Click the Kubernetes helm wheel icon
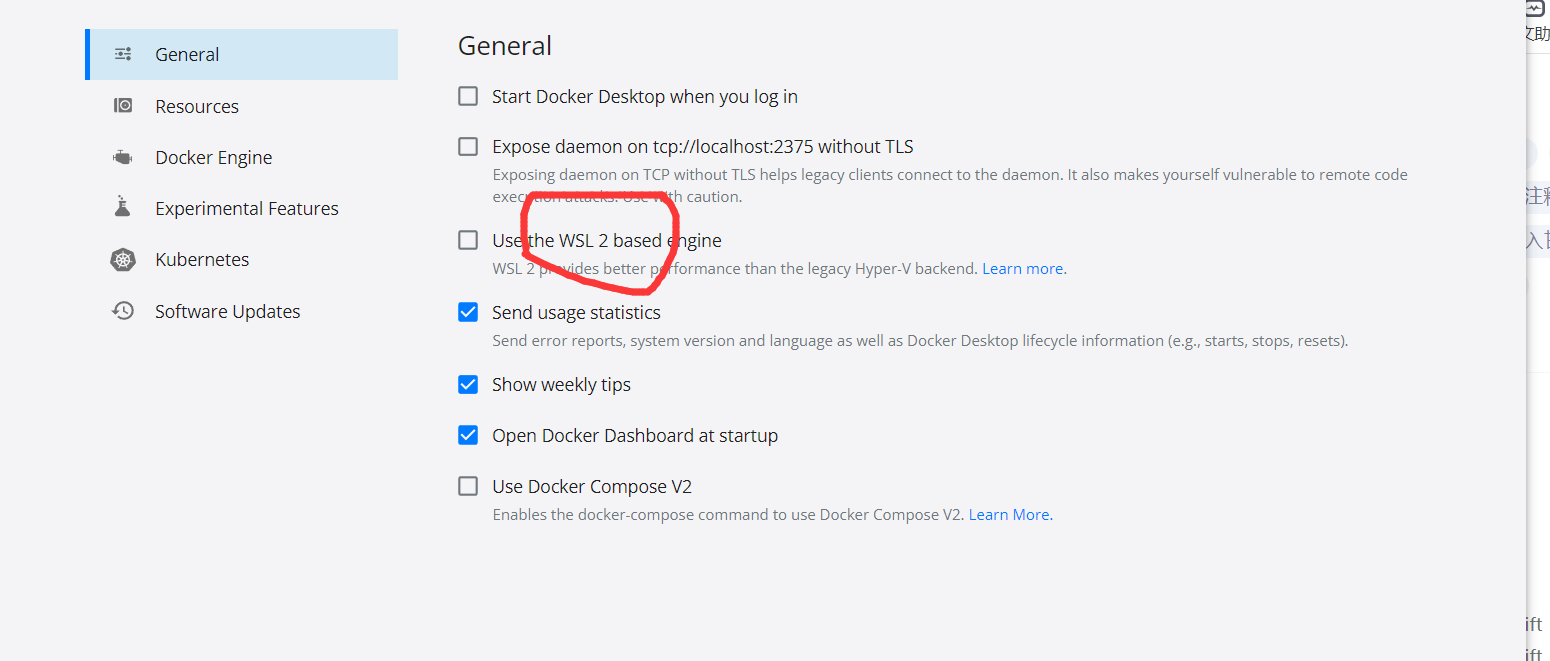Viewport: 1550px width, 661px height. (x=122, y=259)
